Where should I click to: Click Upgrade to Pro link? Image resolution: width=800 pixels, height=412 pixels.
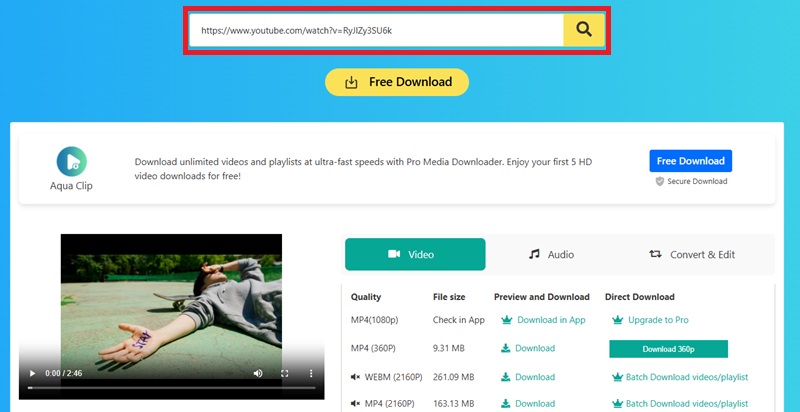pyautogui.click(x=658, y=320)
